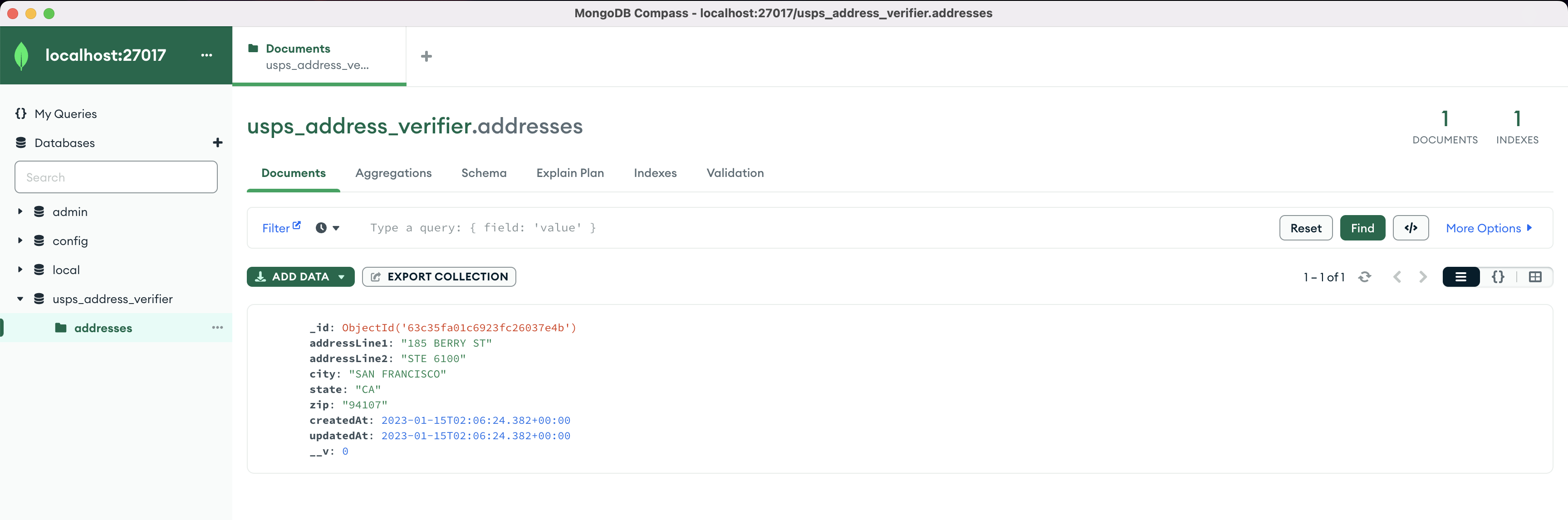Screen dimensions: 1568x520
Task: Go to the previous page of documents
Action: 1397,277
